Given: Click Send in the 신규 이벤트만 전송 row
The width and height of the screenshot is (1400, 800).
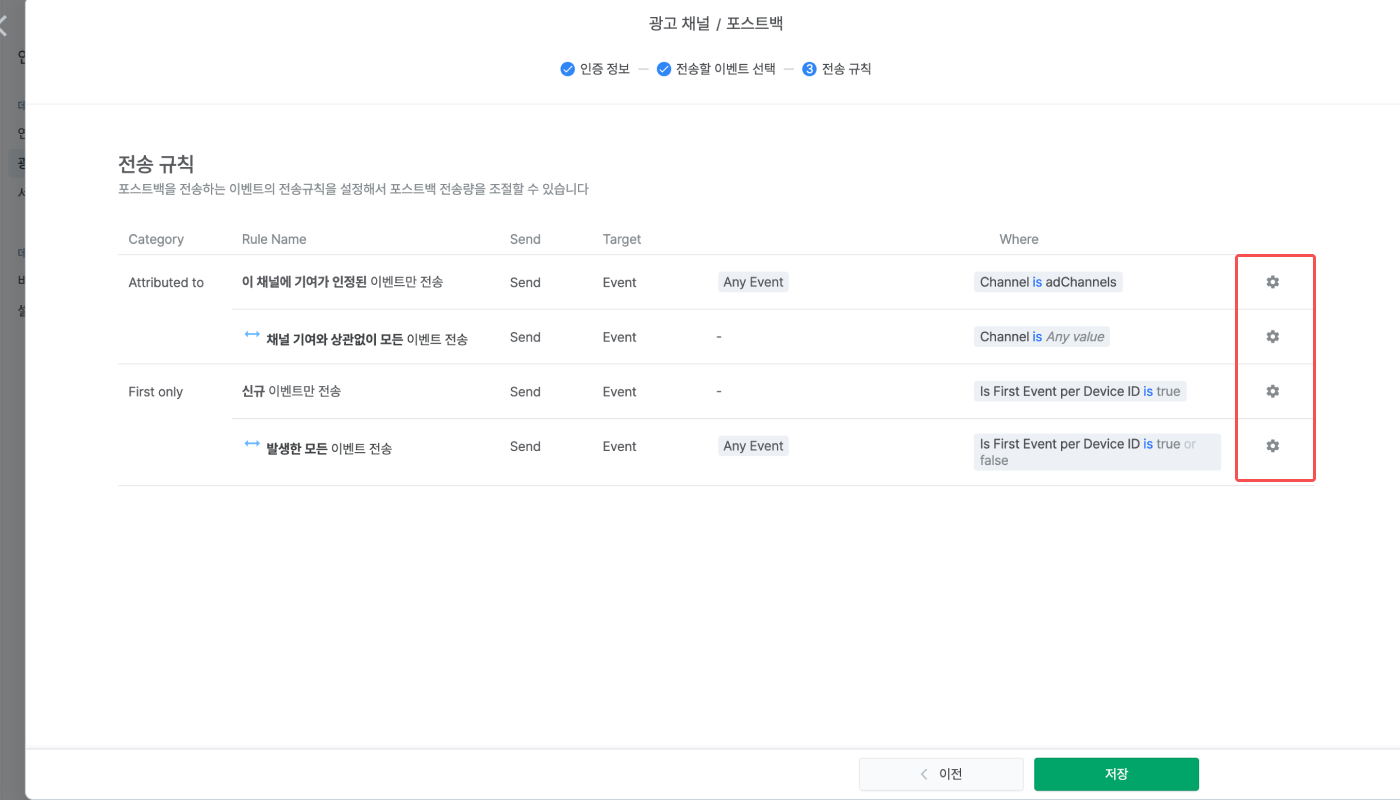Looking at the screenshot, I should click(x=525, y=392).
